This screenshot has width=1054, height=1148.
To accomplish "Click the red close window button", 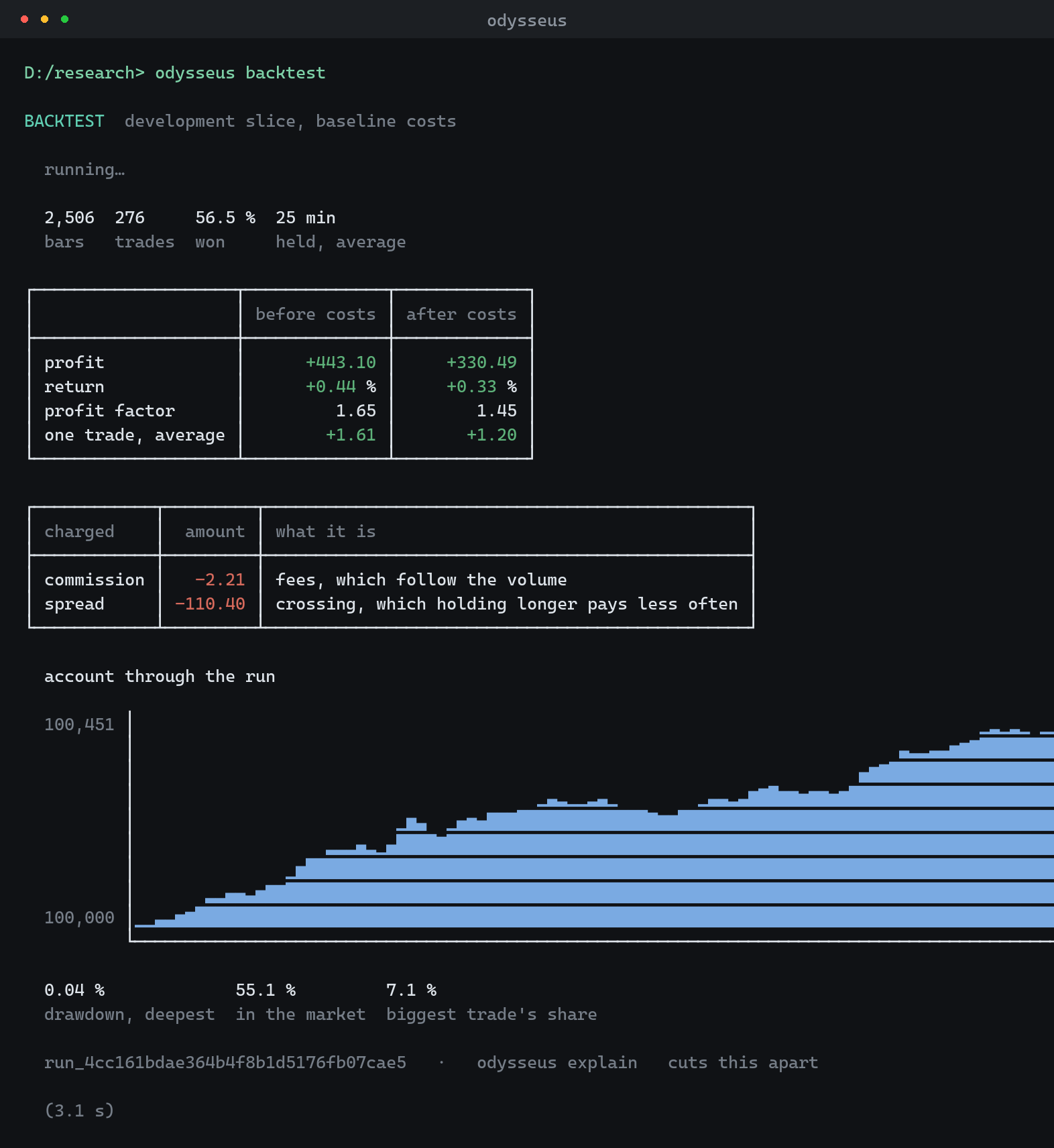I will [25, 19].
